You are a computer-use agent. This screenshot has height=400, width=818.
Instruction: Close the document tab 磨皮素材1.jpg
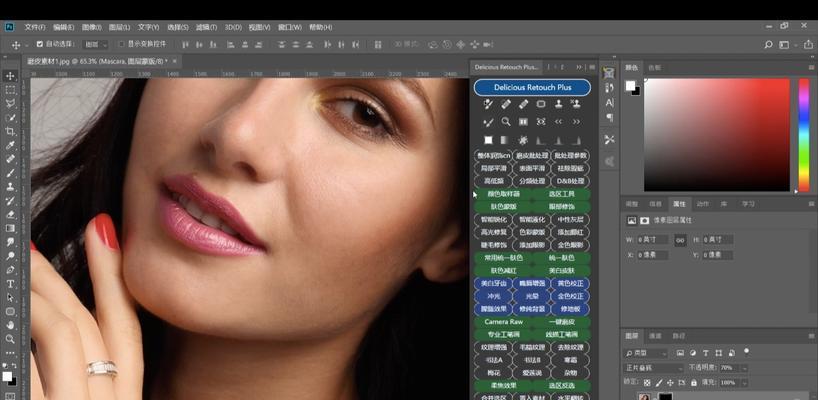(x=175, y=61)
